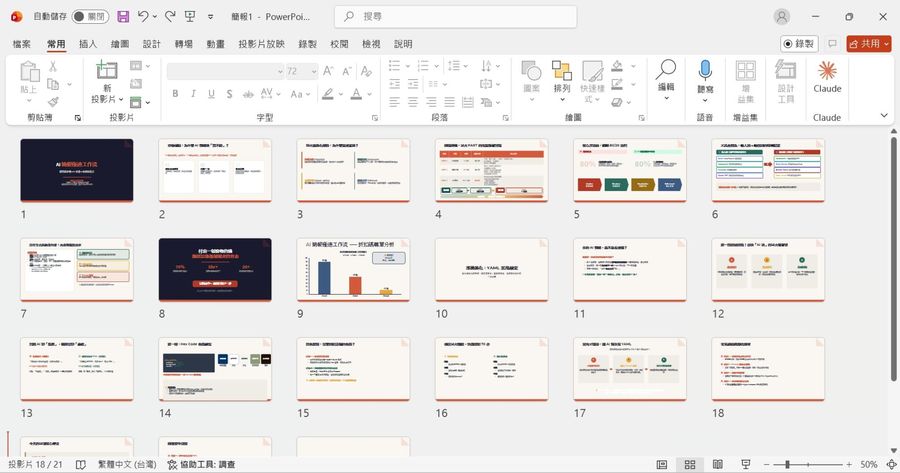The width and height of the screenshot is (900, 473).
Task: Expand the 排列 (Arrange) dropdown
Action: click(562, 99)
